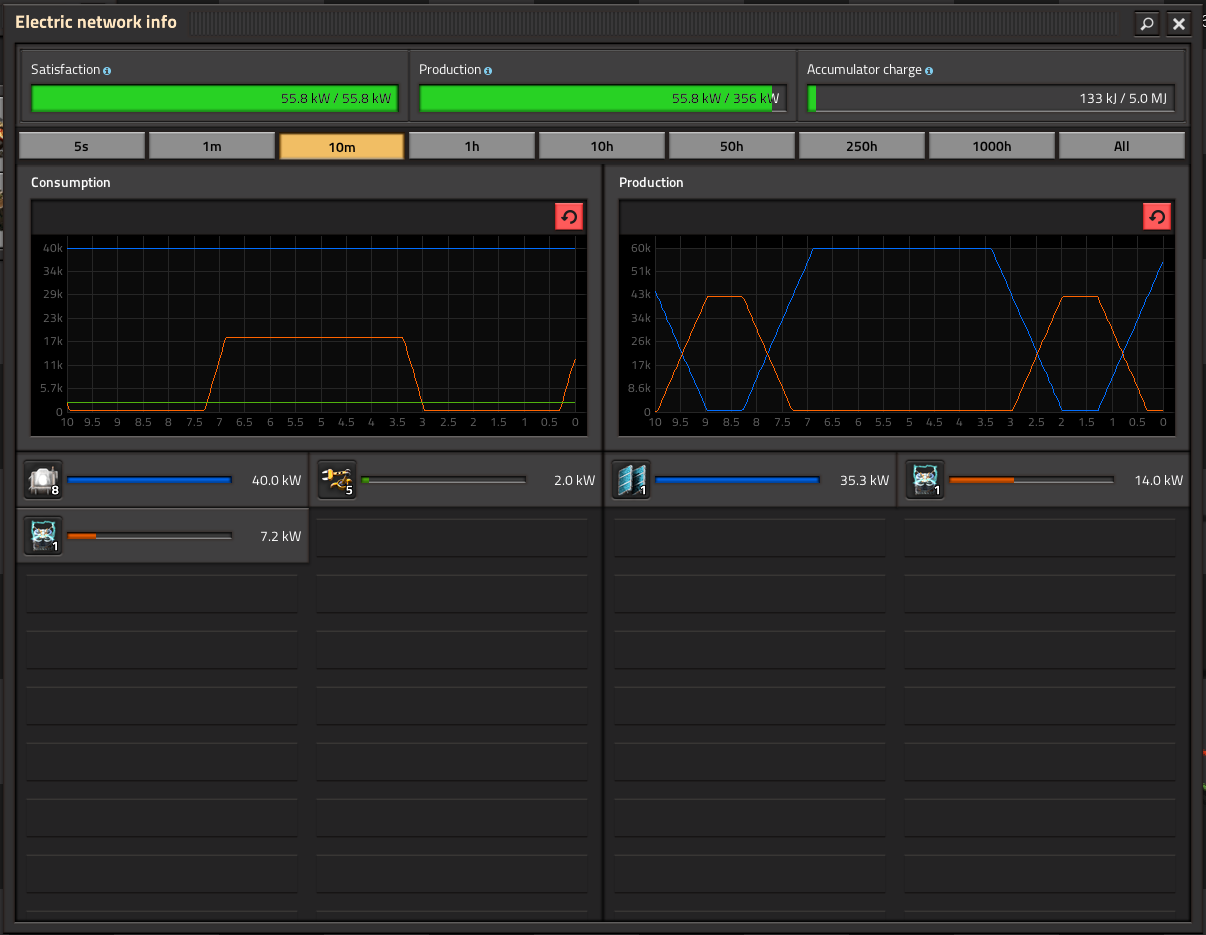The image size is (1206, 935).
Task: Click the info icon beside Satisfaction
Action: pos(107,71)
